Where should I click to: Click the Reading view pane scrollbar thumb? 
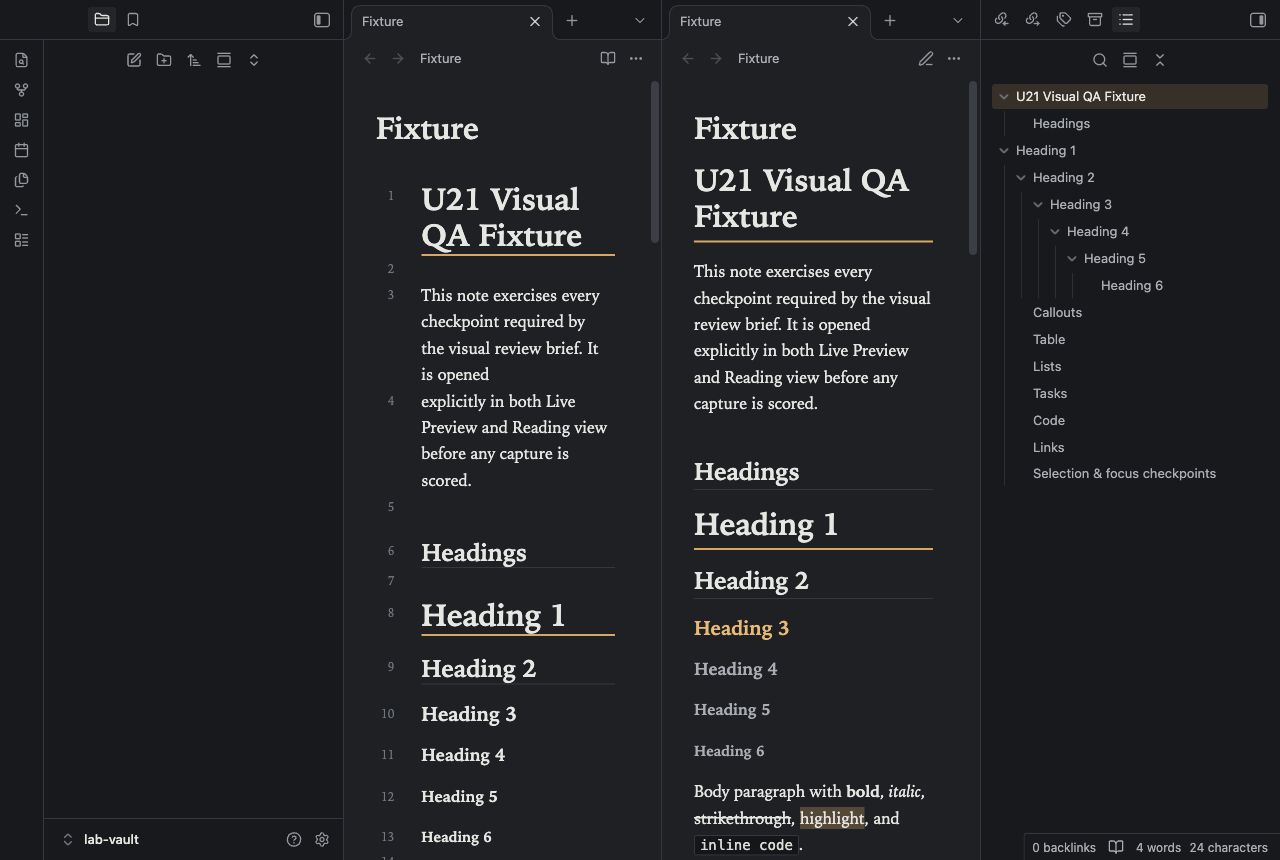(973, 168)
